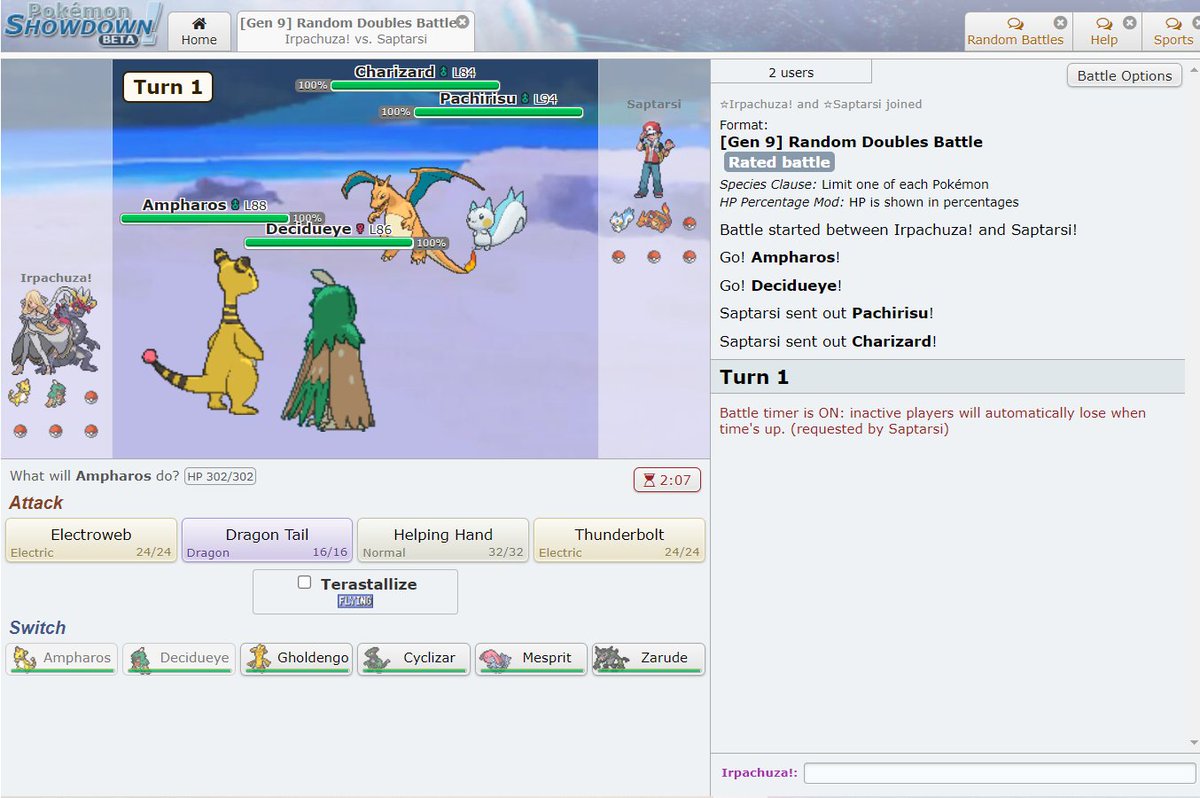Screen dimensions: 1200x798
Task: Click the "Saptarsi sent out Charizard!" log line
Action: click(x=826, y=341)
